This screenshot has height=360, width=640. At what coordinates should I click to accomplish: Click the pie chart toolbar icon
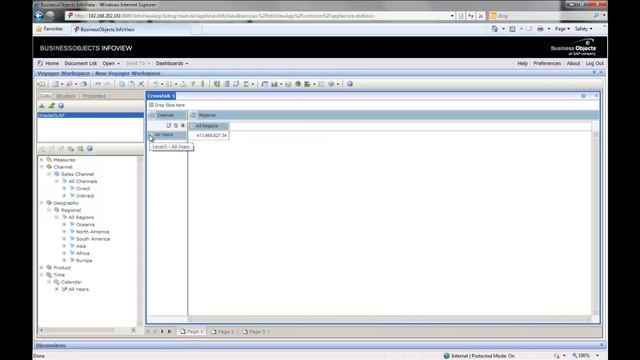coord(298,84)
